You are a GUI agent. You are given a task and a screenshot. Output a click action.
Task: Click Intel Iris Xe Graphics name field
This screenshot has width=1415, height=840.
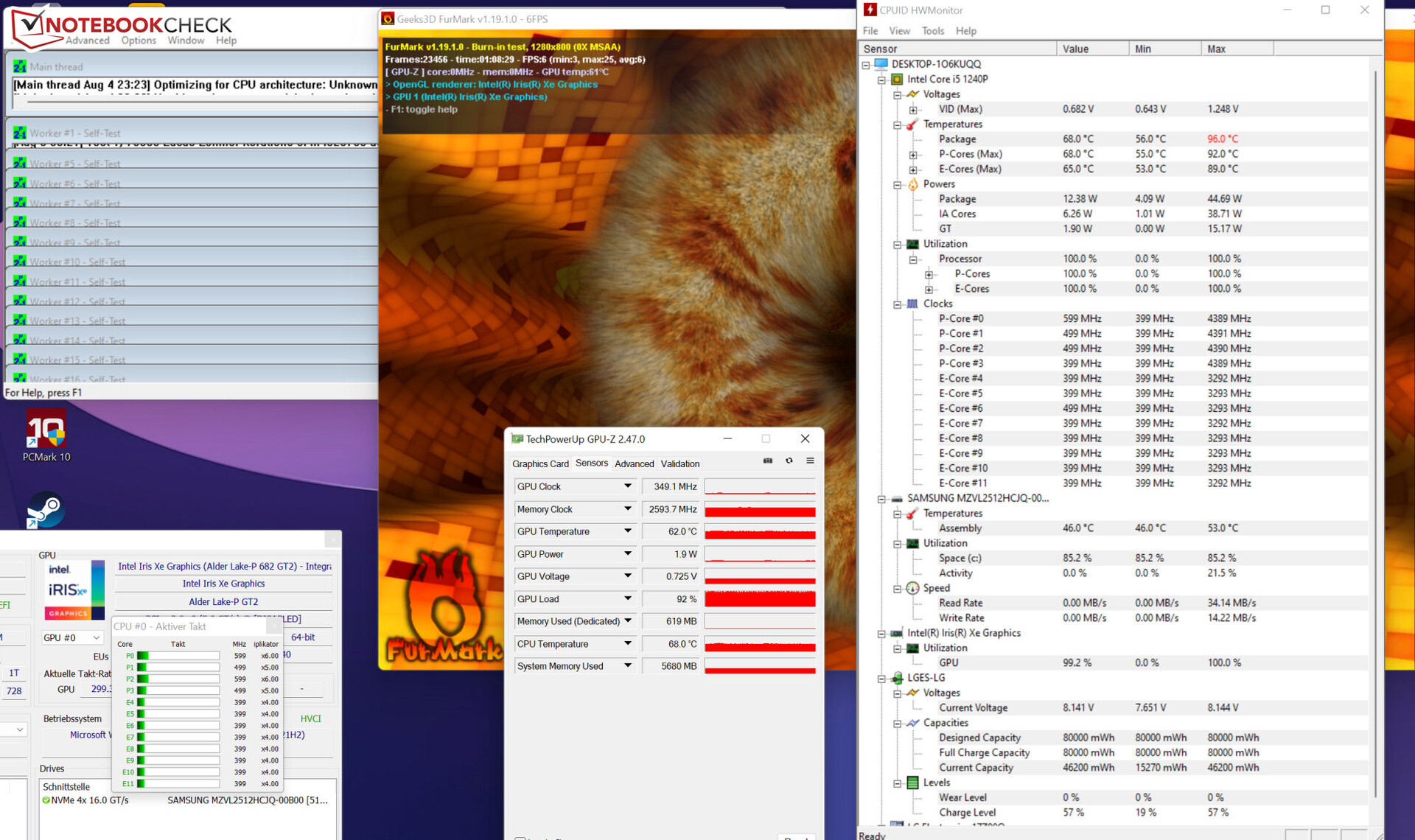click(223, 584)
